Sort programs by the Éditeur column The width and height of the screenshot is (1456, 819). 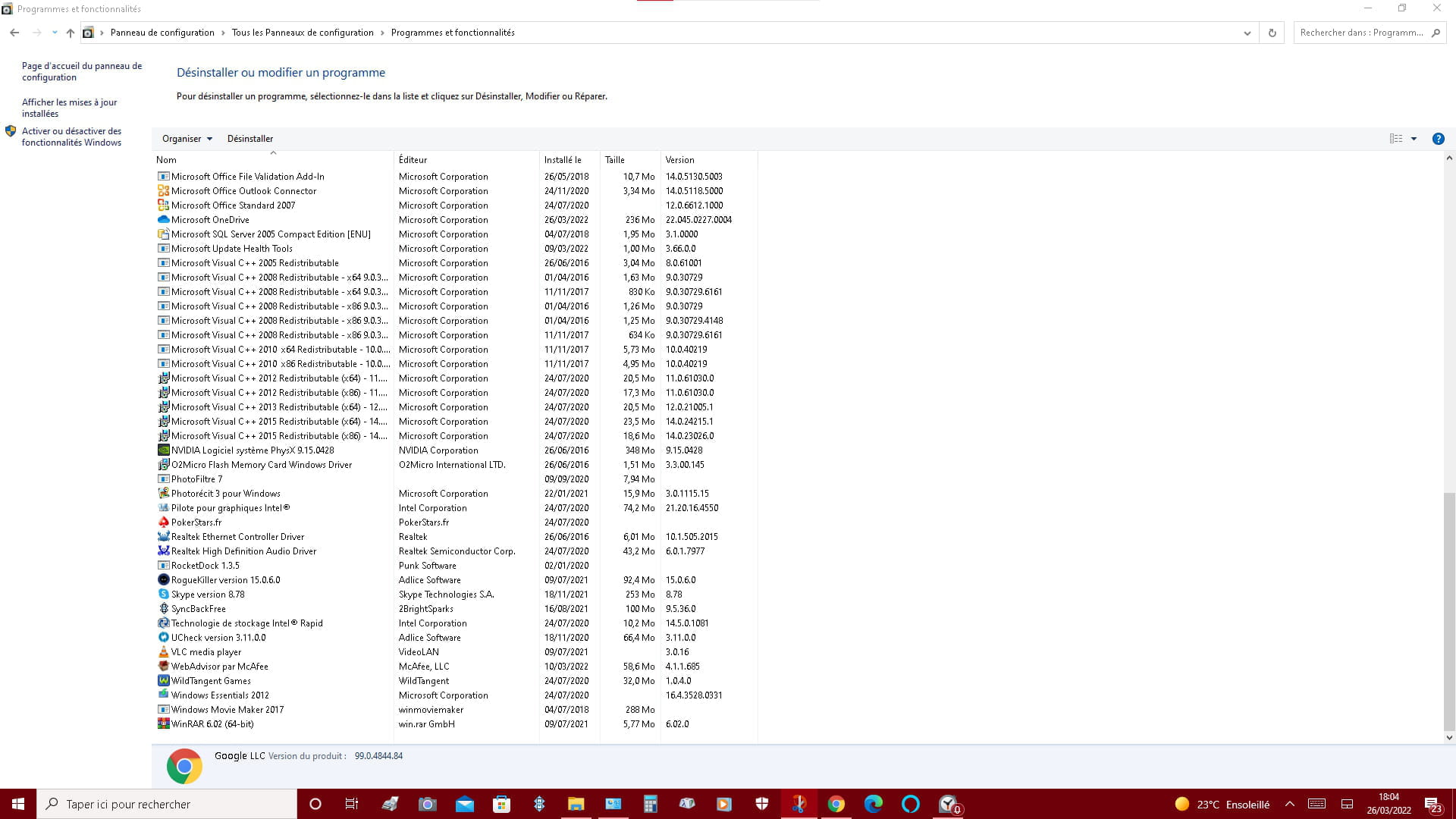click(467, 160)
